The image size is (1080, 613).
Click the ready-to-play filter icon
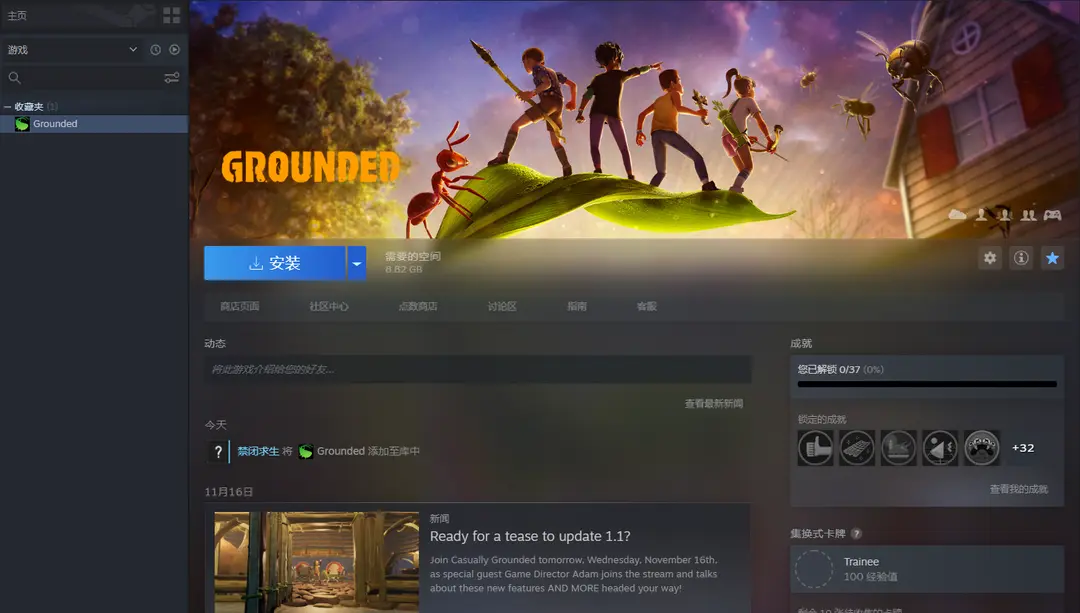click(174, 50)
